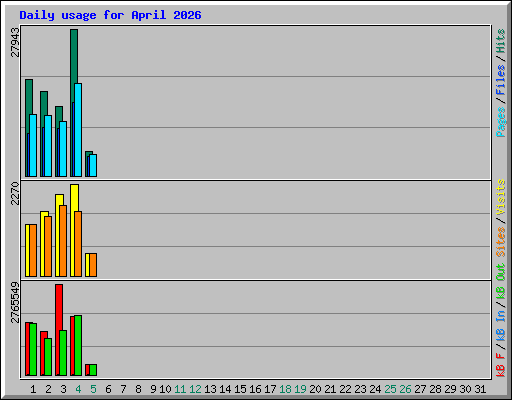Click the 'kB F' legend label
The image size is (512, 400).
tap(500, 365)
